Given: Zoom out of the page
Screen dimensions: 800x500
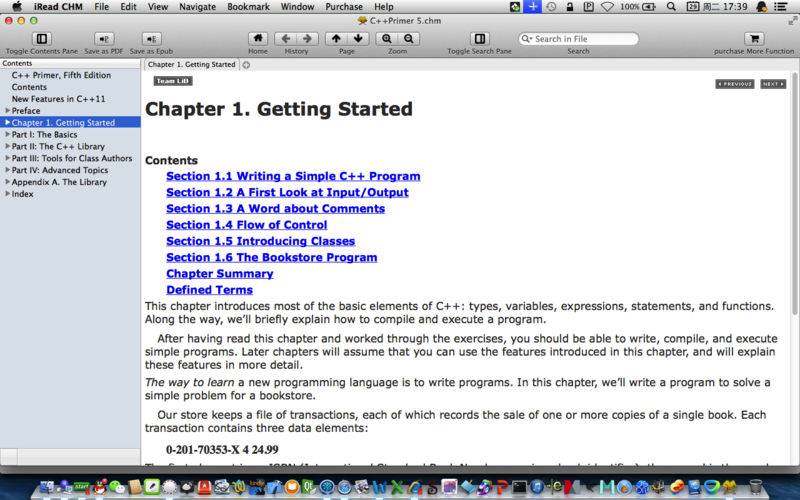Looking at the screenshot, I should pyautogui.click(x=408, y=39).
